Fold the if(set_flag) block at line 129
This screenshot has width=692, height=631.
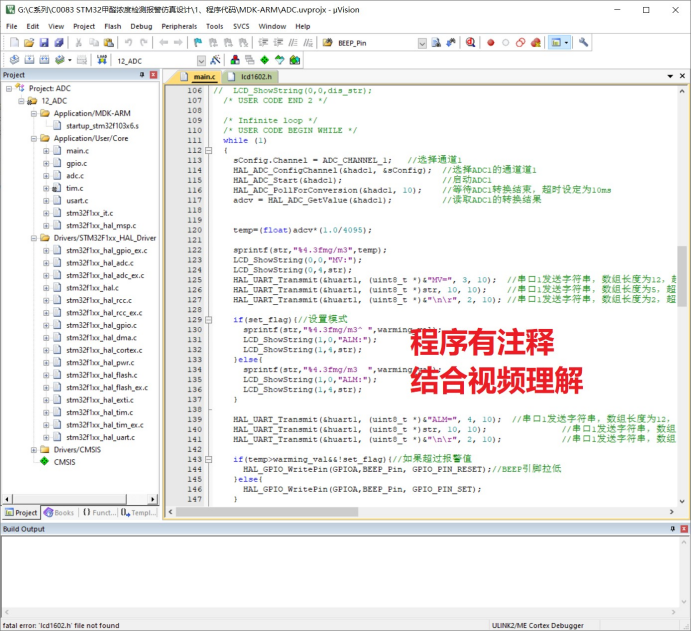[208, 319]
